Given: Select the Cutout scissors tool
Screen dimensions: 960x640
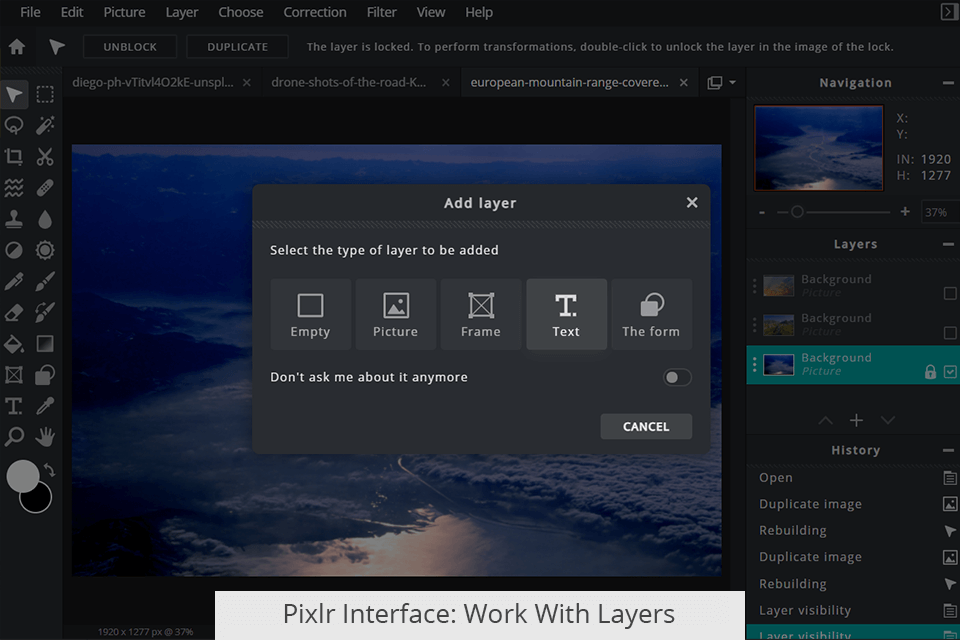Looking at the screenshot, I should 45,157.
